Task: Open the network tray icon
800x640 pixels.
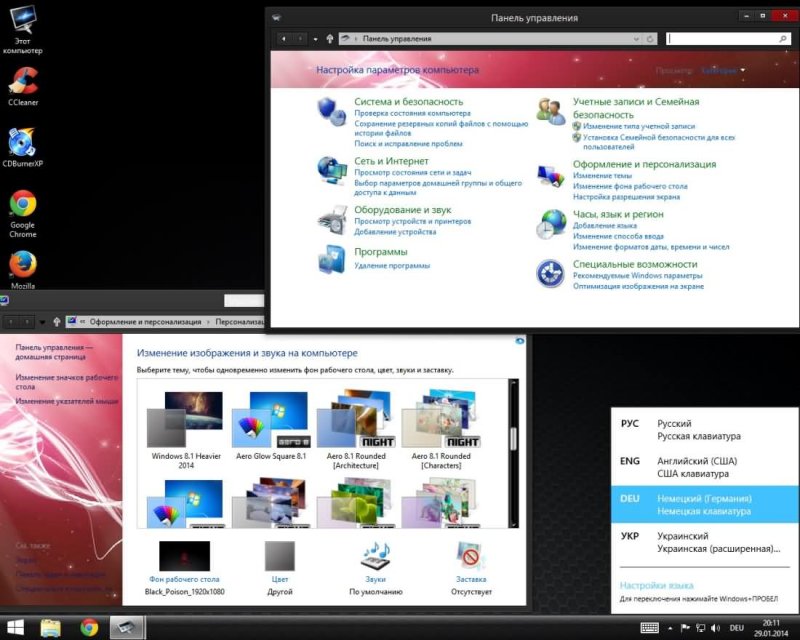Action: click(701, 628)
